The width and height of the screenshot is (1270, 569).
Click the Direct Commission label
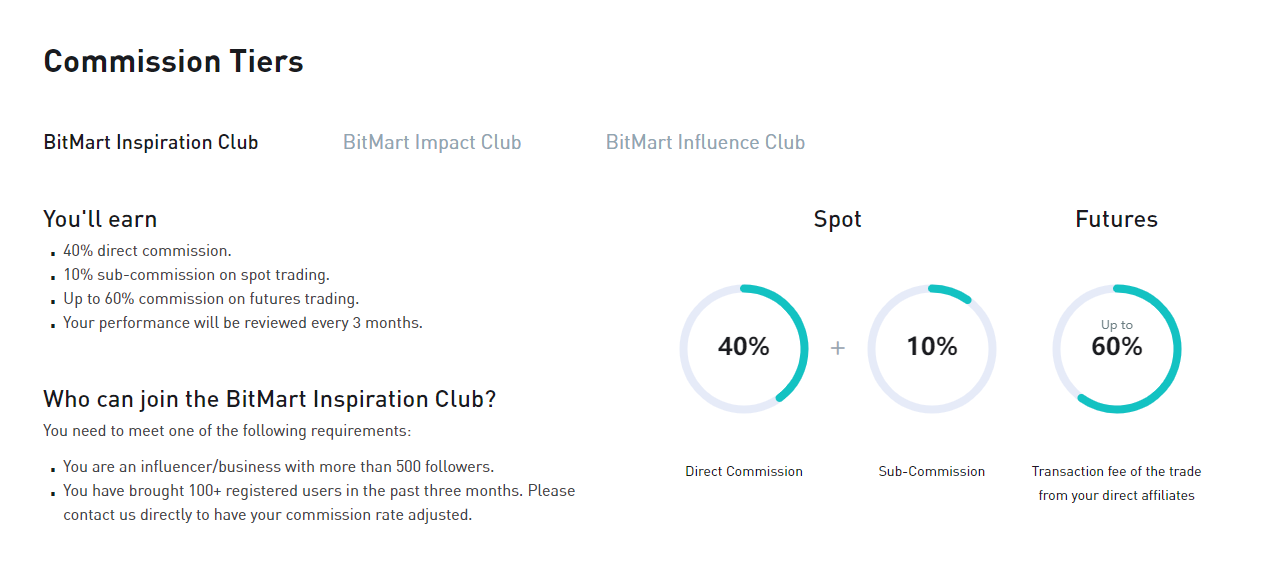coord(744,471)
